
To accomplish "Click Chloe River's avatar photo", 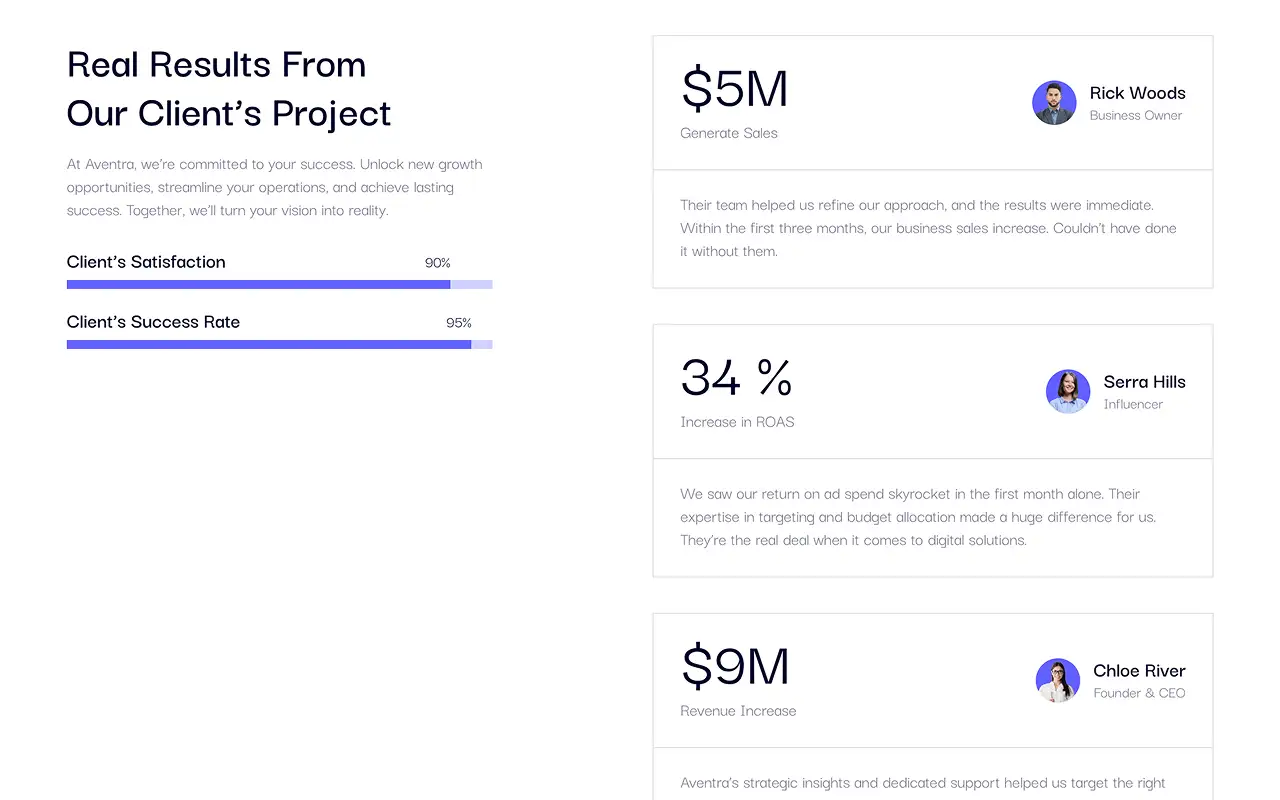I will [x=1058, y=681].
